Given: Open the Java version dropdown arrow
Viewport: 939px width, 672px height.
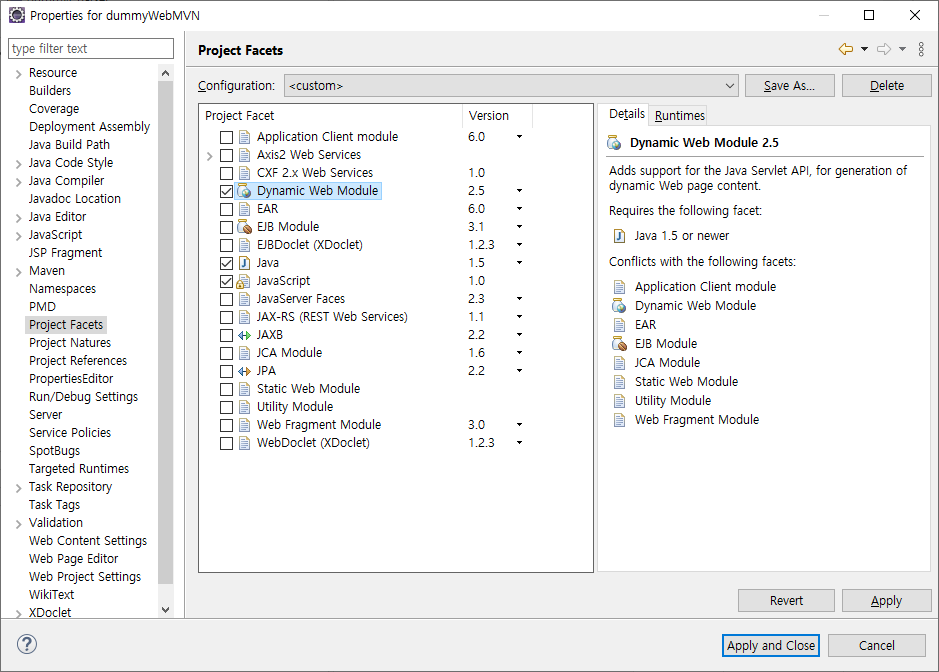Looking at the screenshot, I should 519,263.
